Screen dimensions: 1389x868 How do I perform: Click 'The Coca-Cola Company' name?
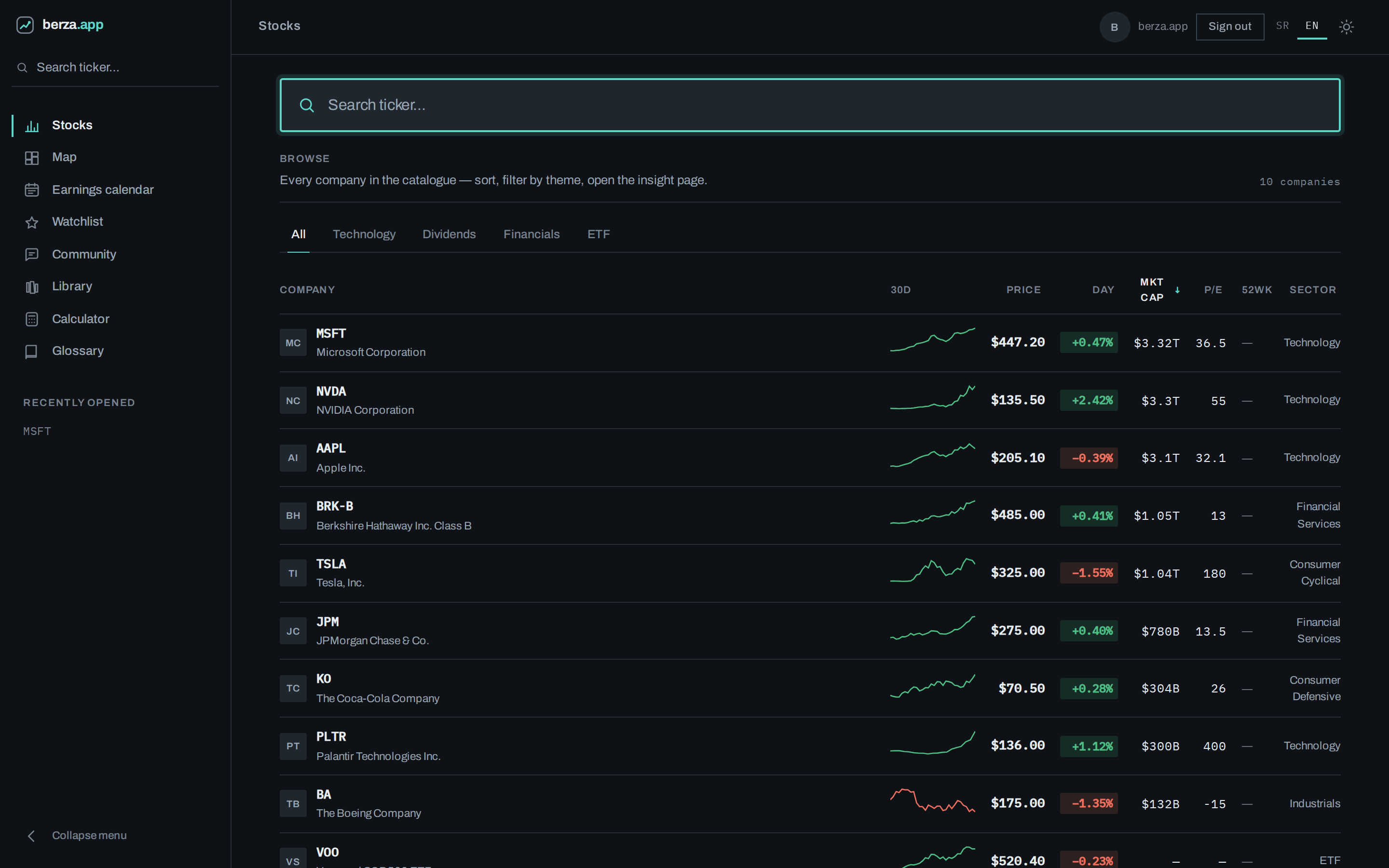378,699
